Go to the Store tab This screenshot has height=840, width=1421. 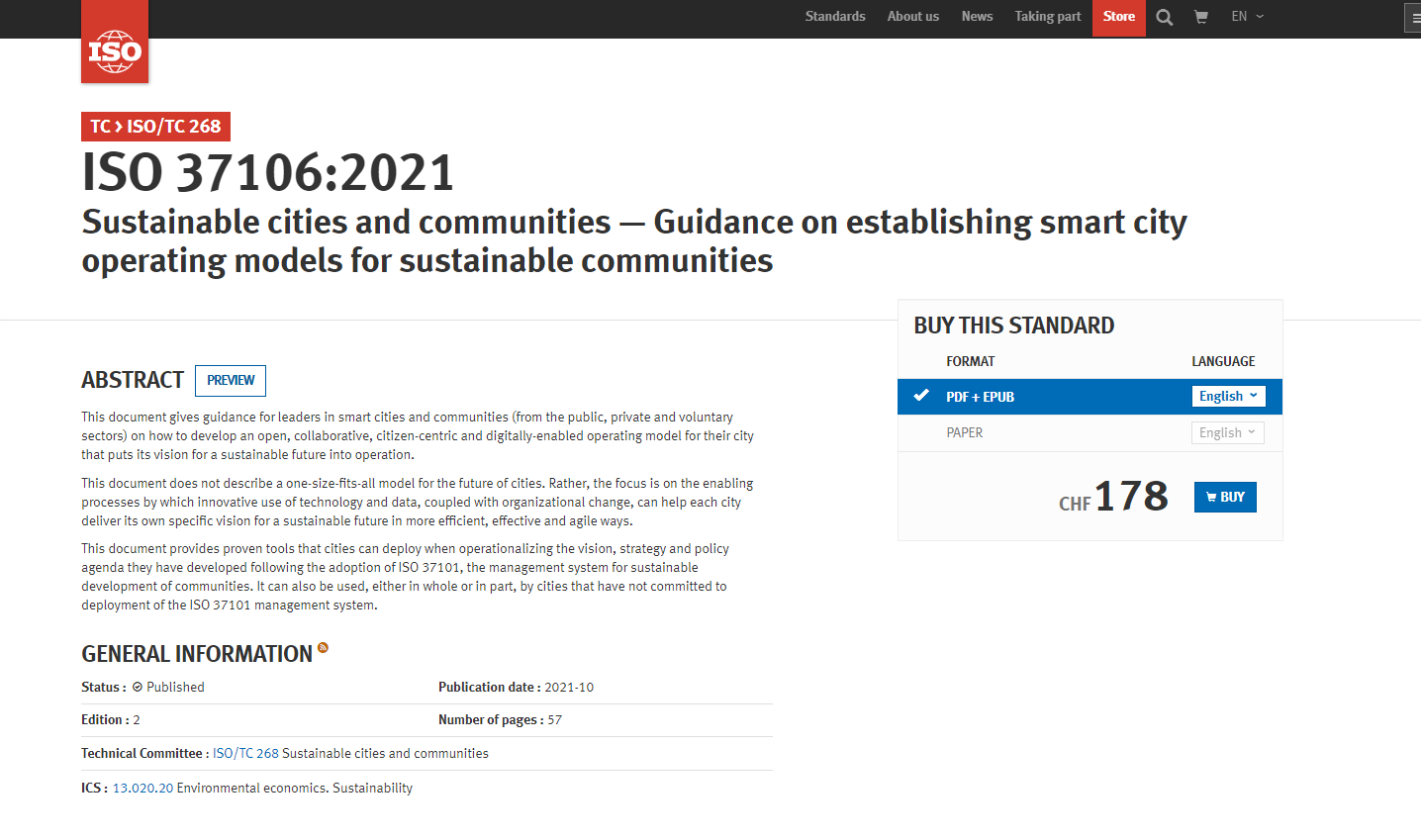click(1118, 17)
